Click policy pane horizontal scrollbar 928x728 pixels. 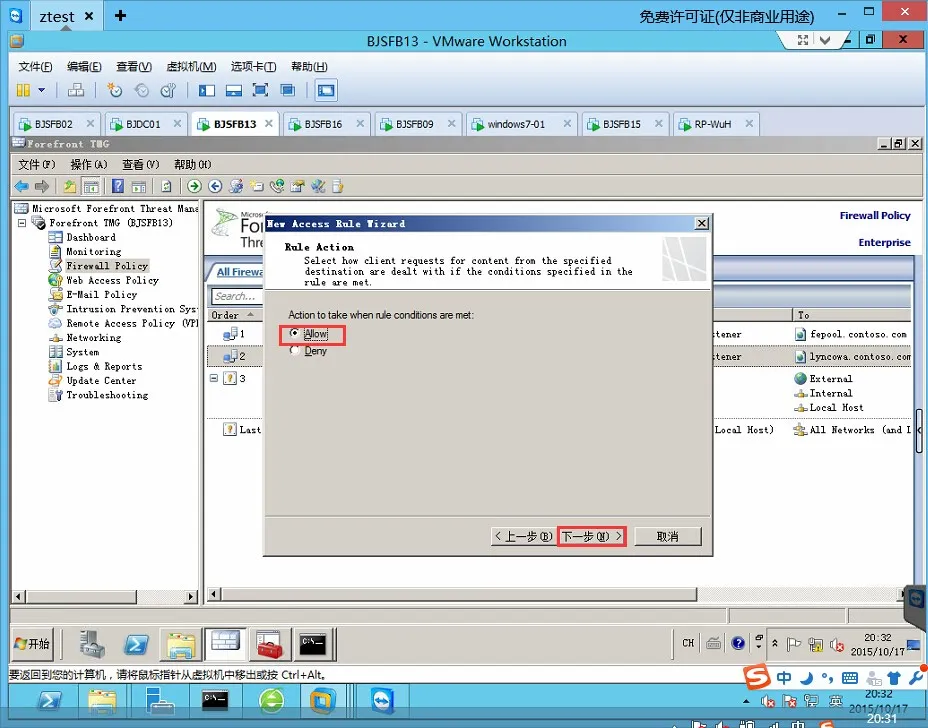459,594
